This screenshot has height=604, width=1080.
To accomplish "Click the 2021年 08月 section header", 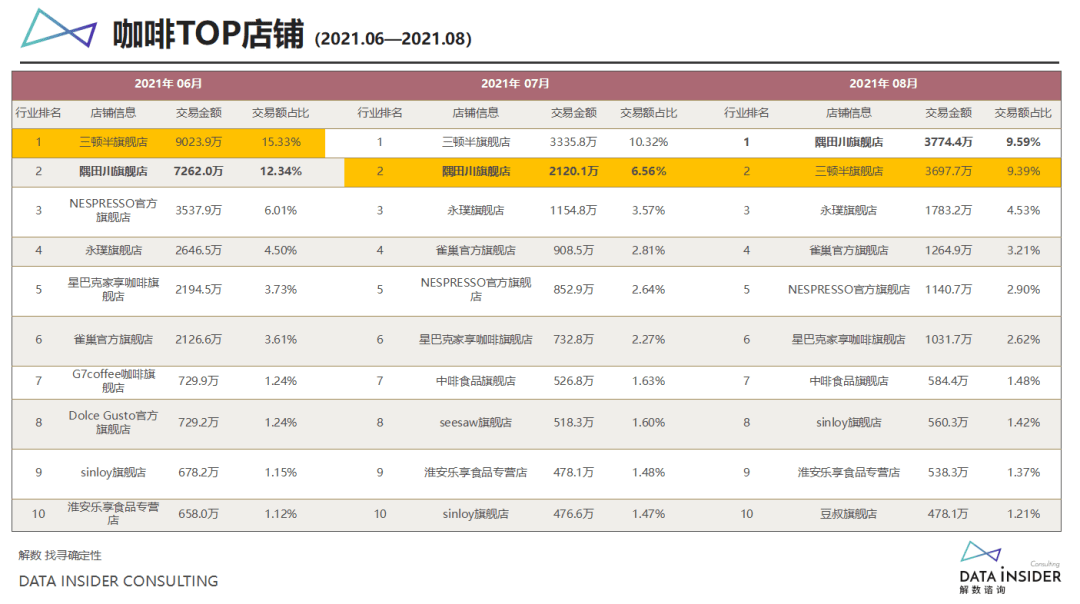I will coord(883,83).
